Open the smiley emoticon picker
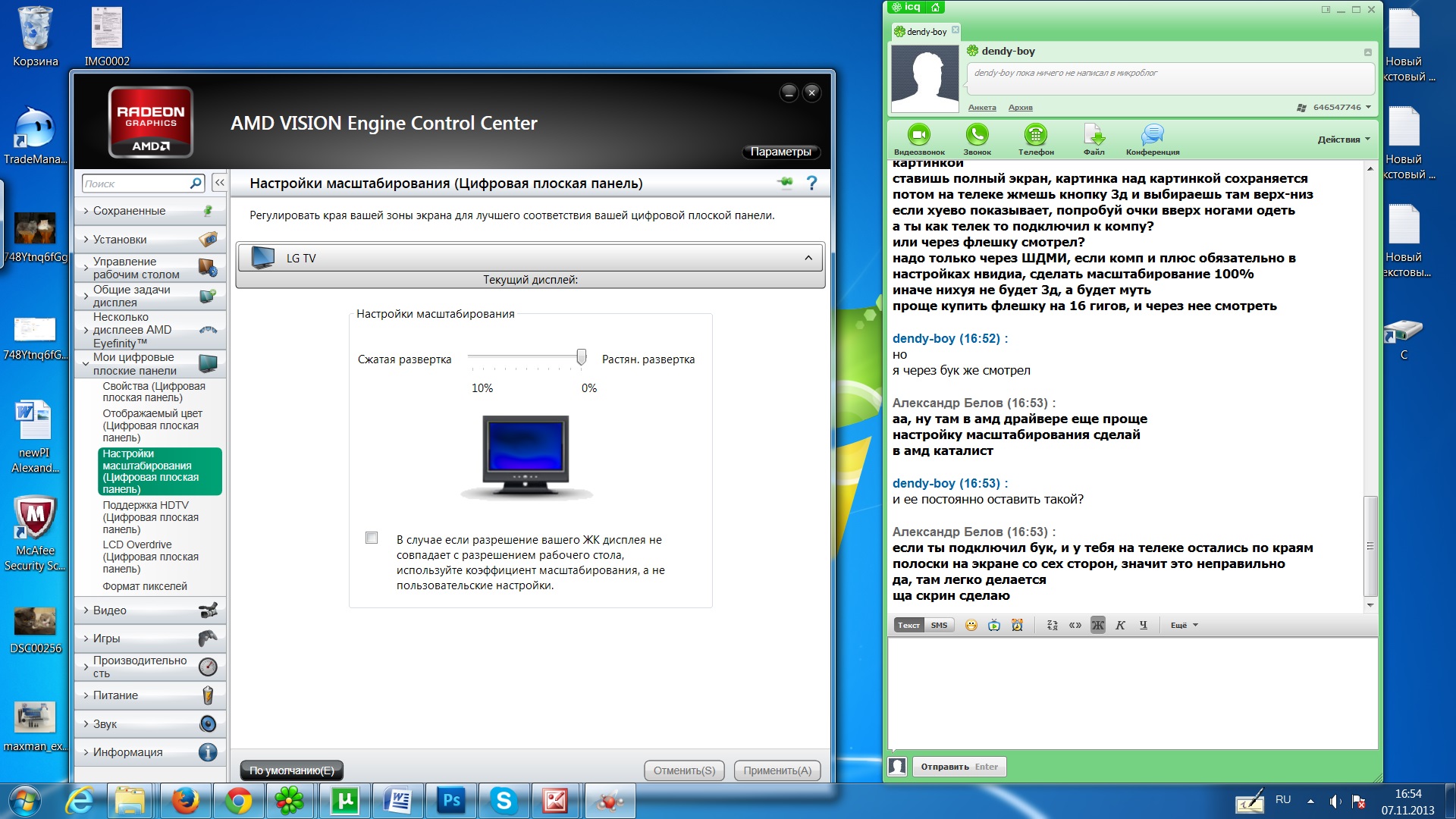 (x=971, y=626)
